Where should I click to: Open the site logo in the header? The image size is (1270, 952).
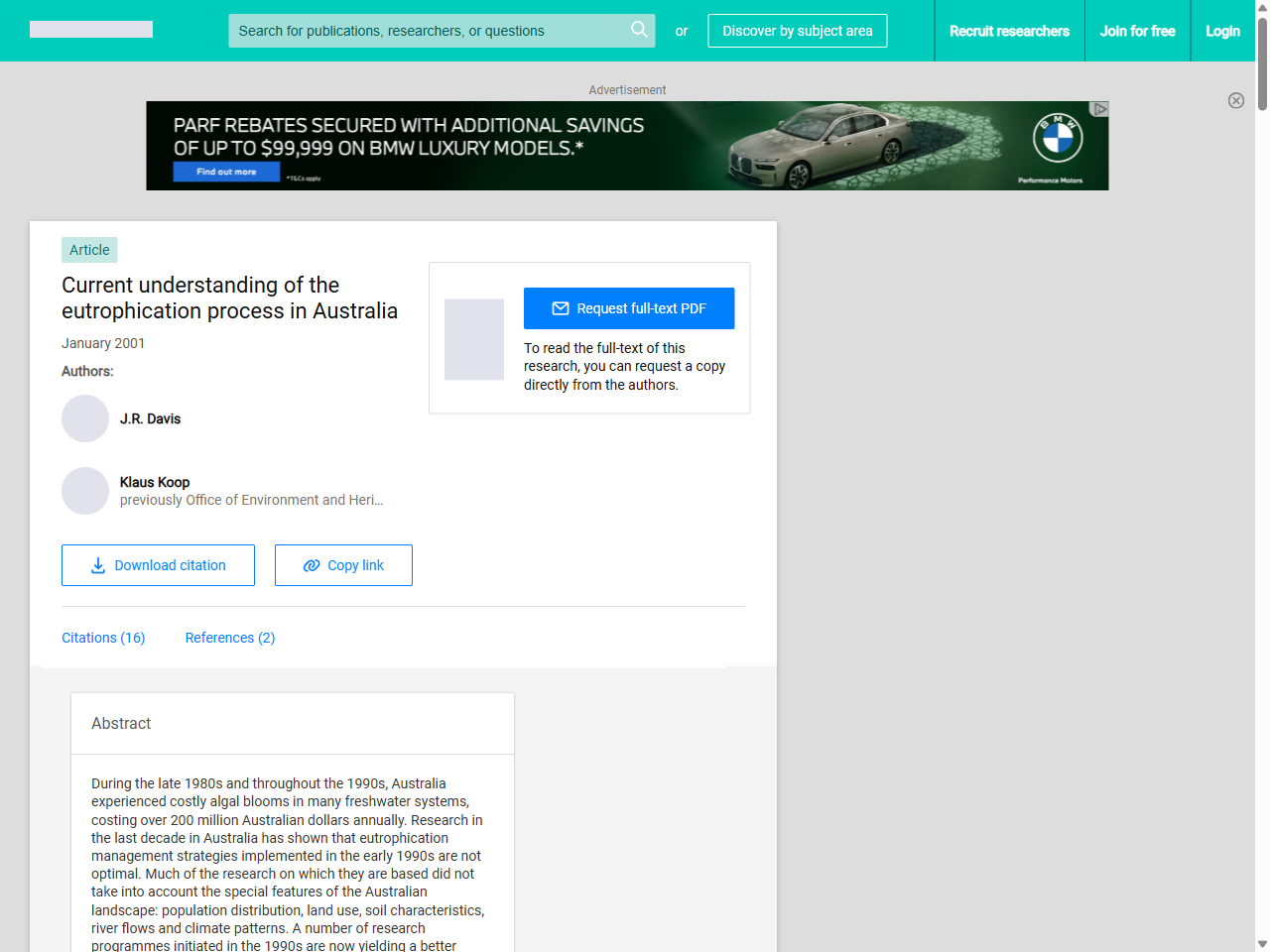[91, 30]
